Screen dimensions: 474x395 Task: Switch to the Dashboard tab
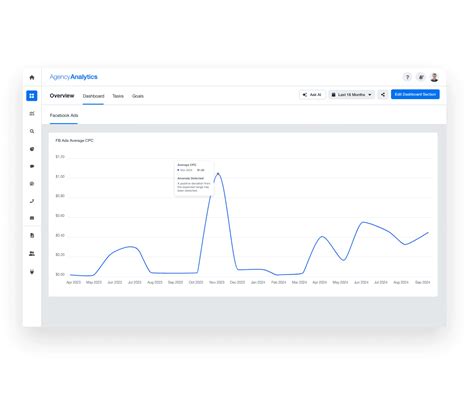pos(93,96)
